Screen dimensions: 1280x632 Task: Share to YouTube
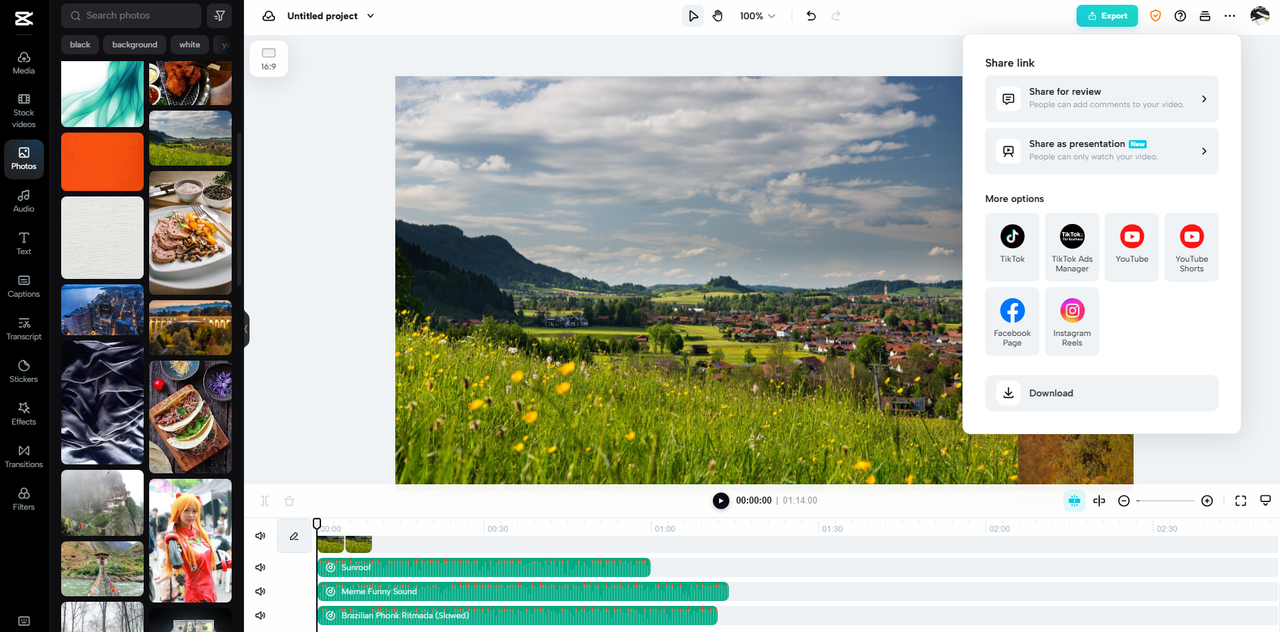pos(1132,247)
